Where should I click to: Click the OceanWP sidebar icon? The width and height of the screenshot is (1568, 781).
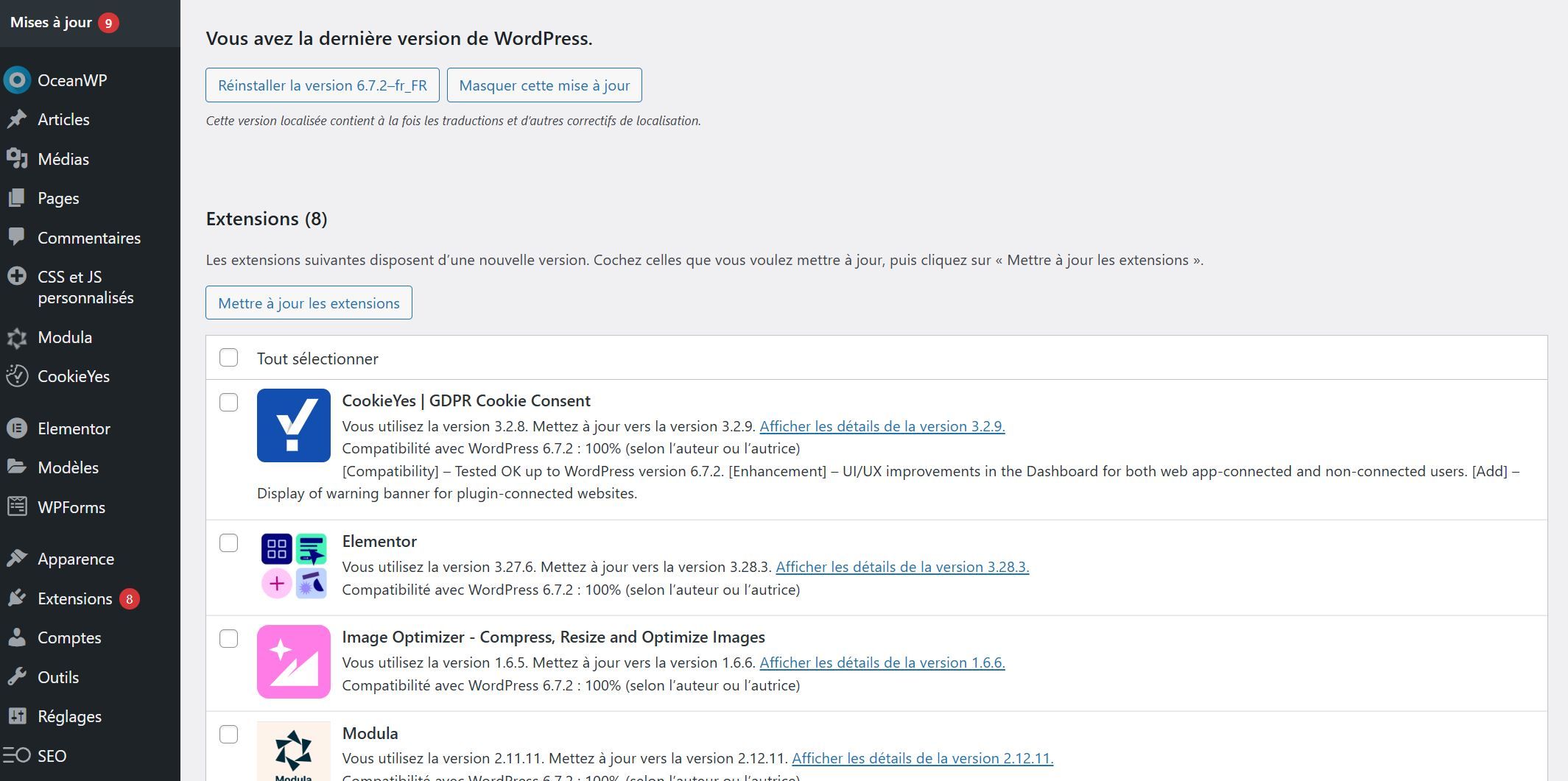coord(17,80)
